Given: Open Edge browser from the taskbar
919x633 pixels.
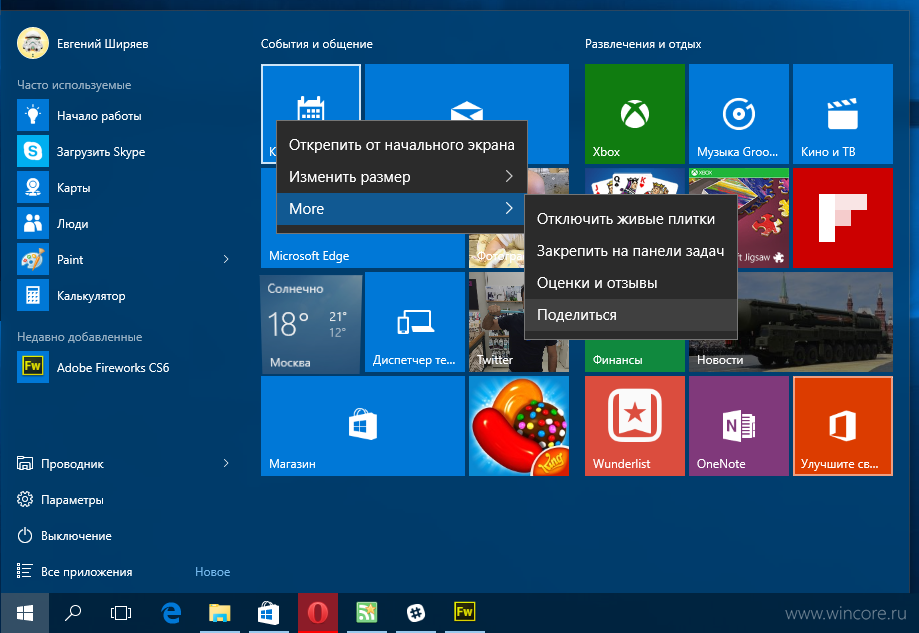Looking at the screenshot, I should pyautogui.click(x=171, y=613).
